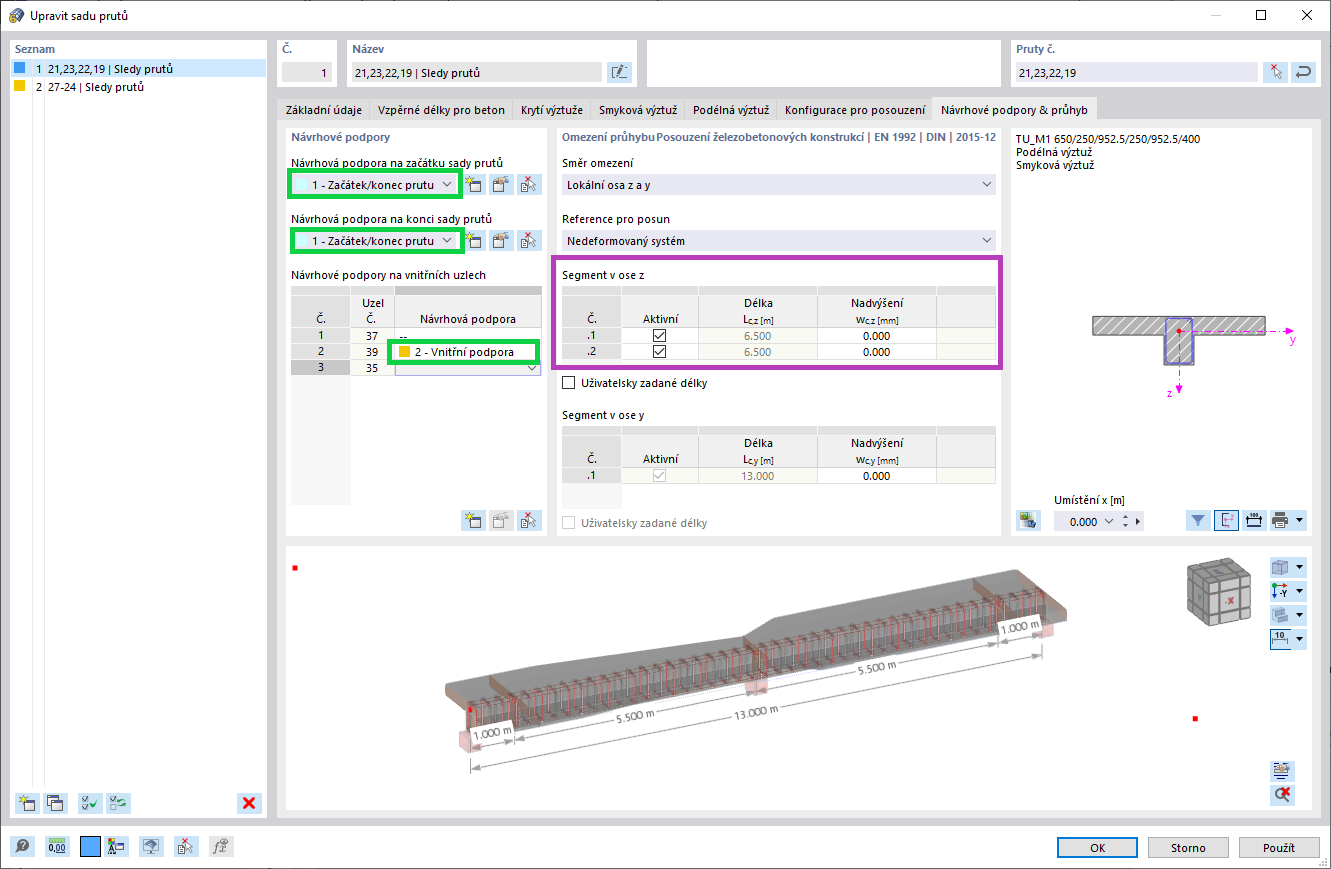Viewport: 1331px width, 869px height.
Task: Open the start-of-set design support dropdown
Action: [447, 184]
